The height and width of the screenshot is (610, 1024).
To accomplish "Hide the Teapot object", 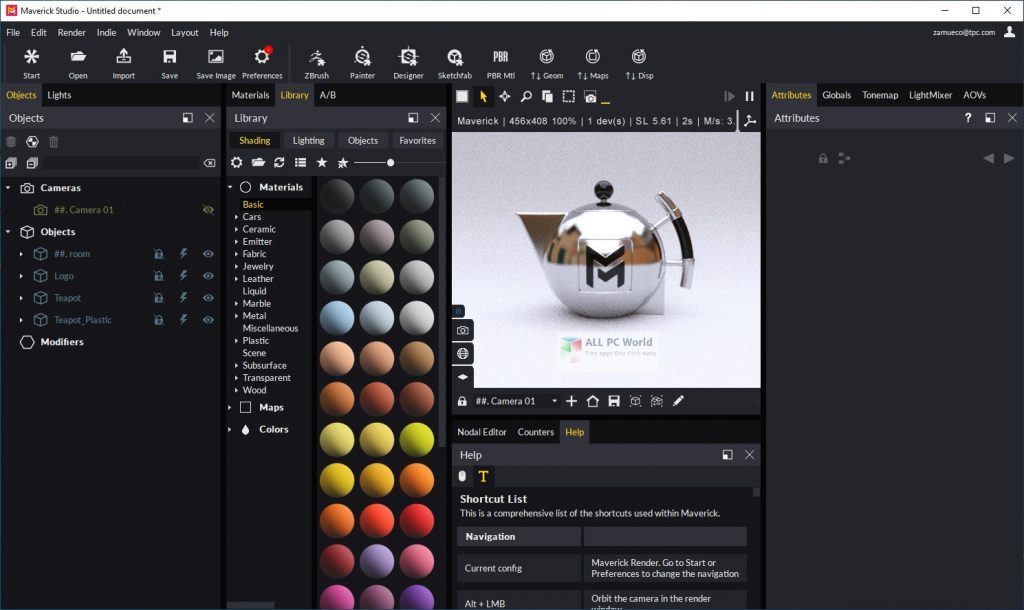I will click(x=208, y=297).
